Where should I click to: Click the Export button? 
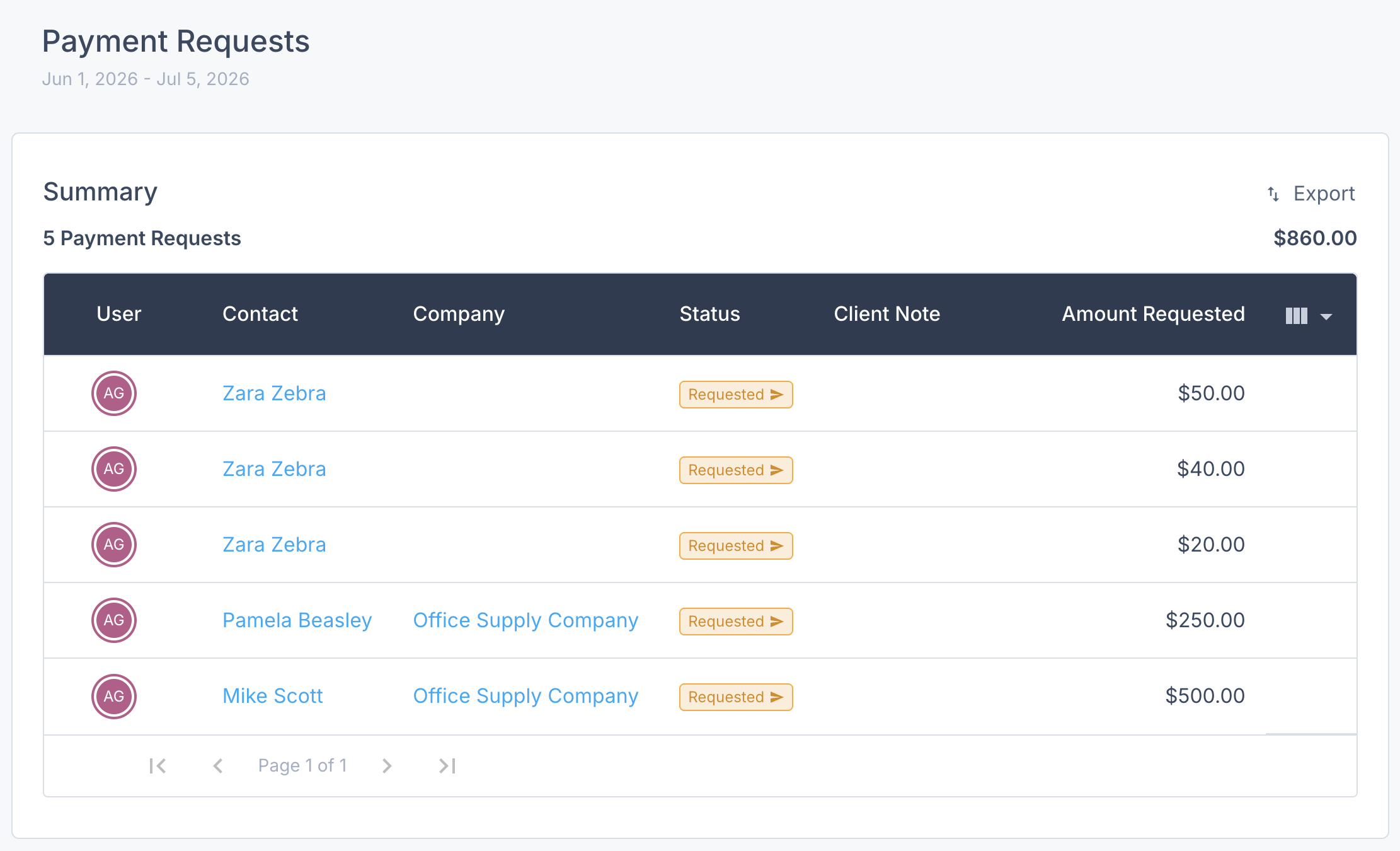1311,194
